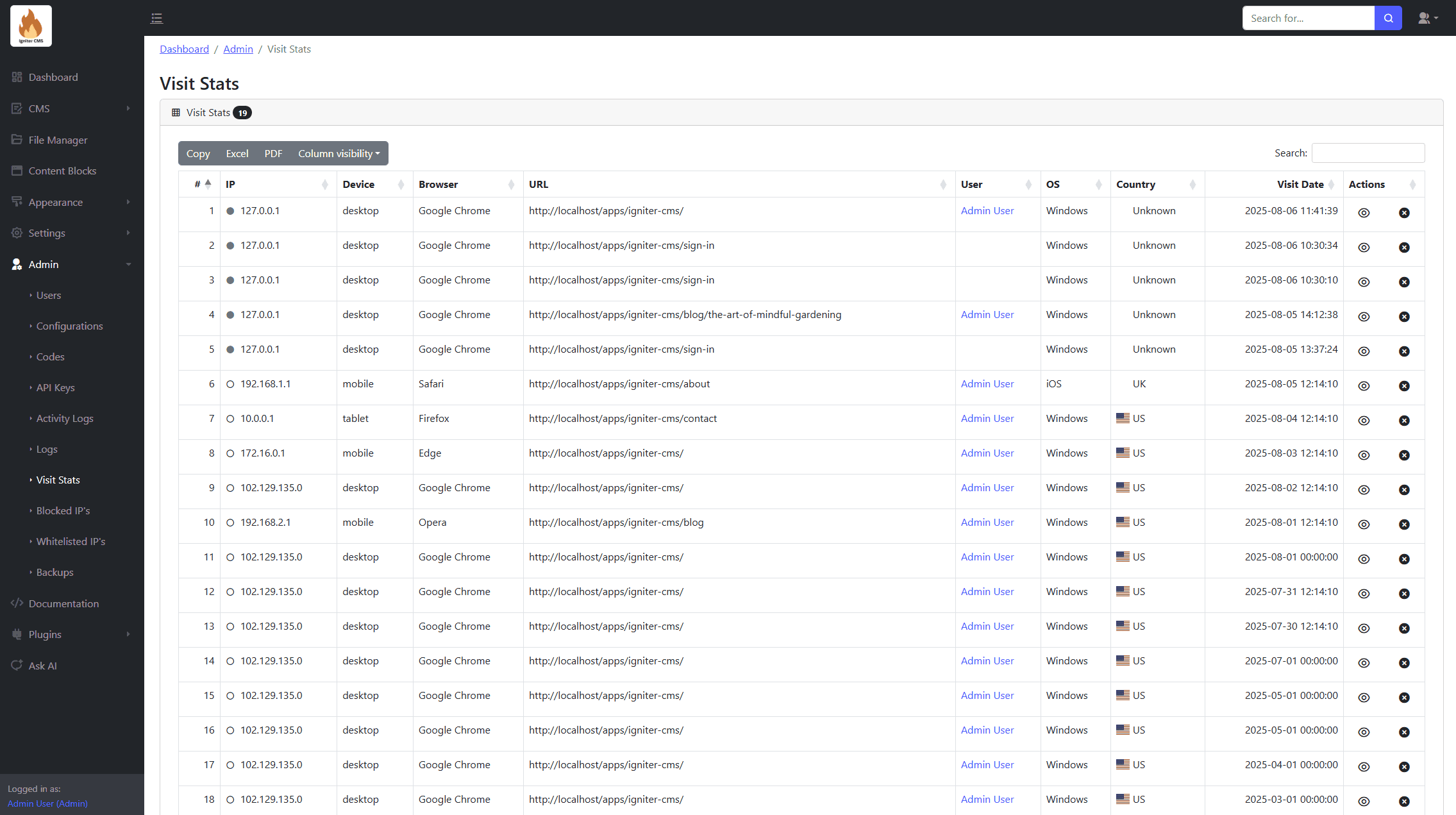
Task: Open the user profile avatar menu
Action: tap(1427, 18)
